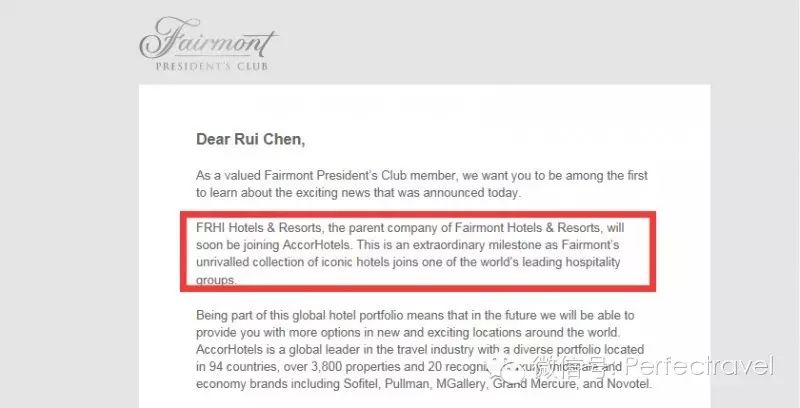Click the red highlighted box border
The height and width of the screenshot is (408, 800).
418,215
